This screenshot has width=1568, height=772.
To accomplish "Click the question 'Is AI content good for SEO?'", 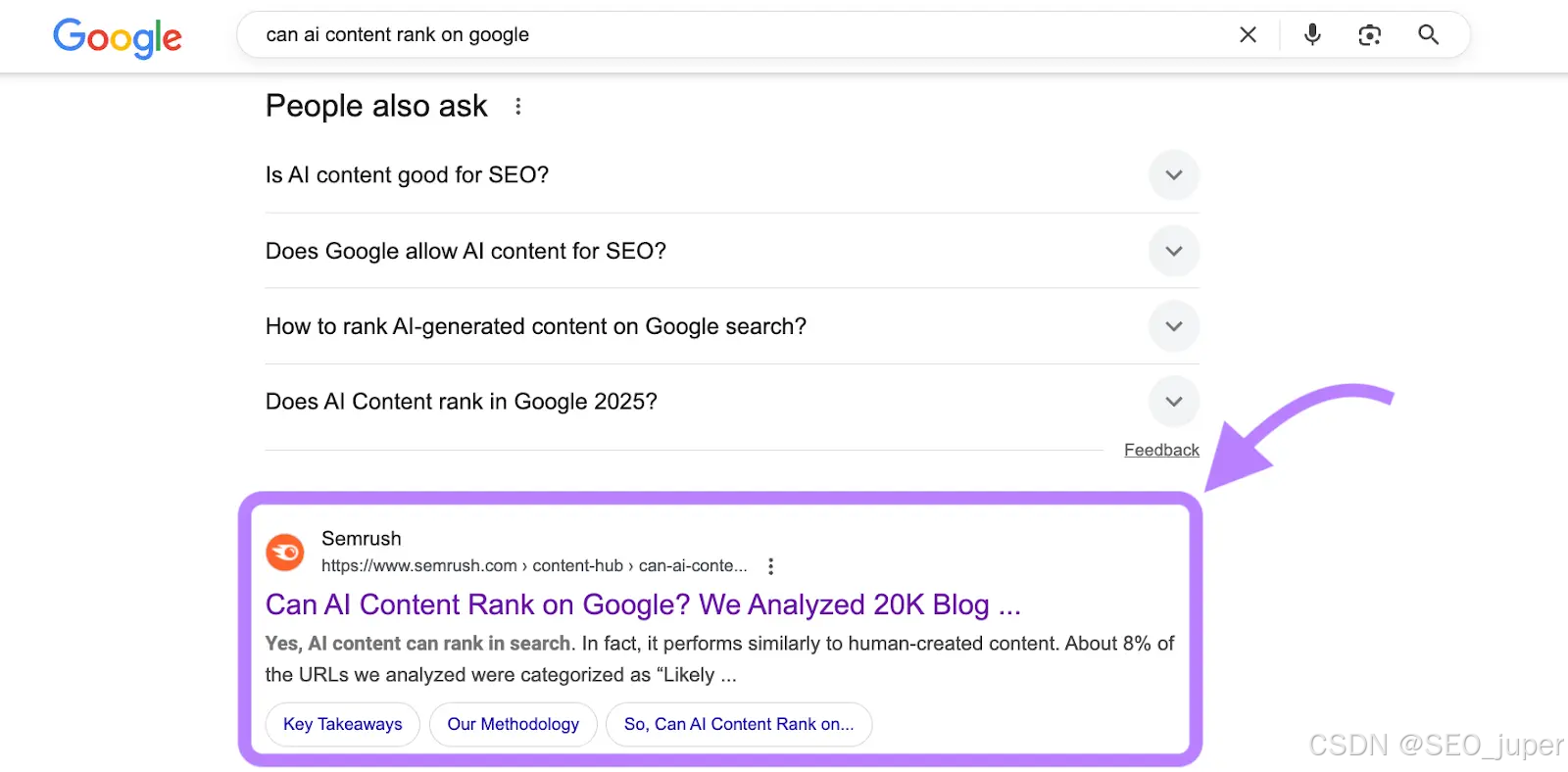I will (x=407, y=175).
